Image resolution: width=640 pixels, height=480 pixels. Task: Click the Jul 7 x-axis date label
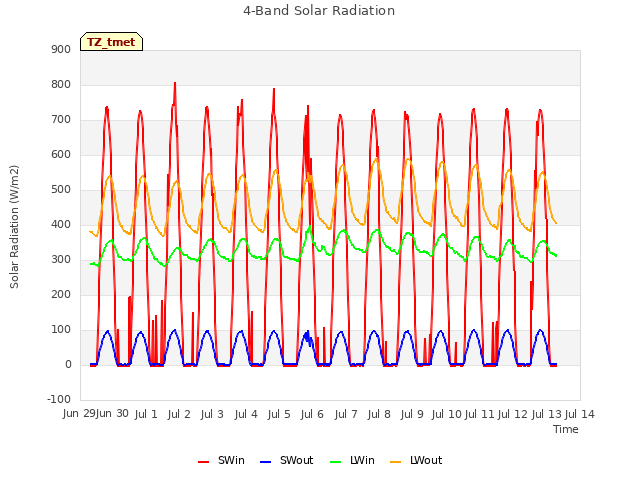tap(346, 414)
